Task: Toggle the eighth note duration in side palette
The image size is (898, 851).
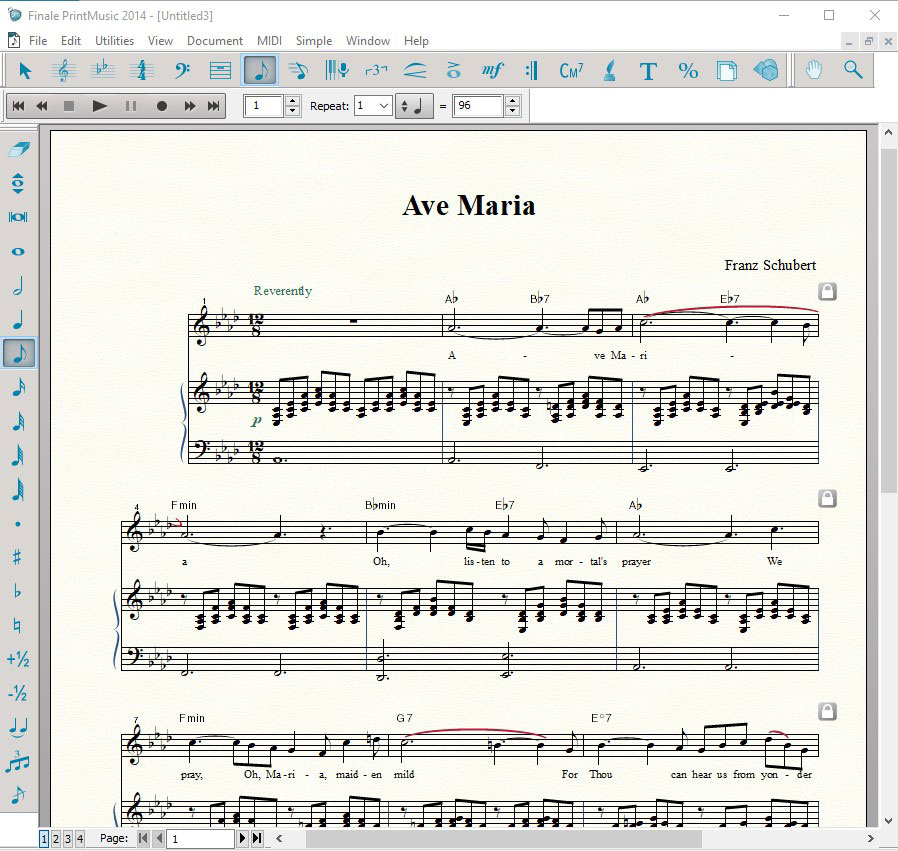Action: [19, 353]
